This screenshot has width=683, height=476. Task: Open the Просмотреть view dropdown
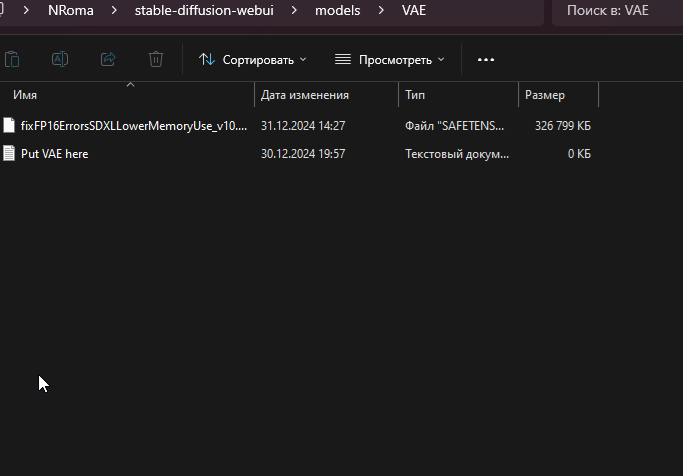(390, 60)
